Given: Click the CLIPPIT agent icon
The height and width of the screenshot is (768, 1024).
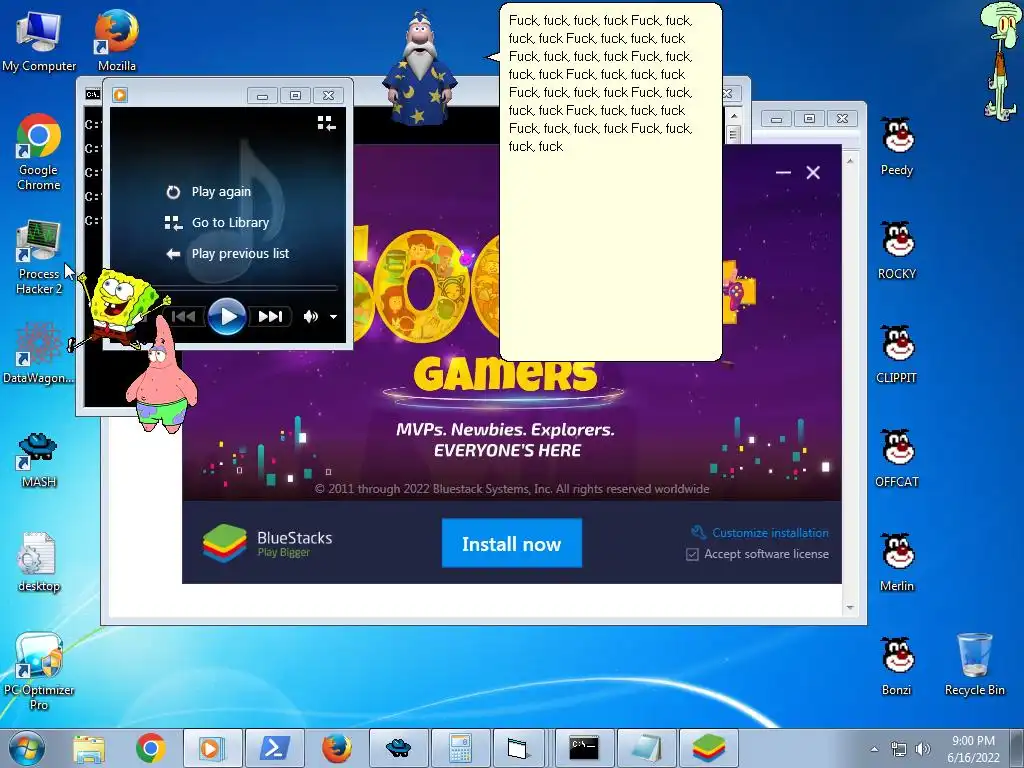Looking at the screenshot, I should (x=897, y=354).
